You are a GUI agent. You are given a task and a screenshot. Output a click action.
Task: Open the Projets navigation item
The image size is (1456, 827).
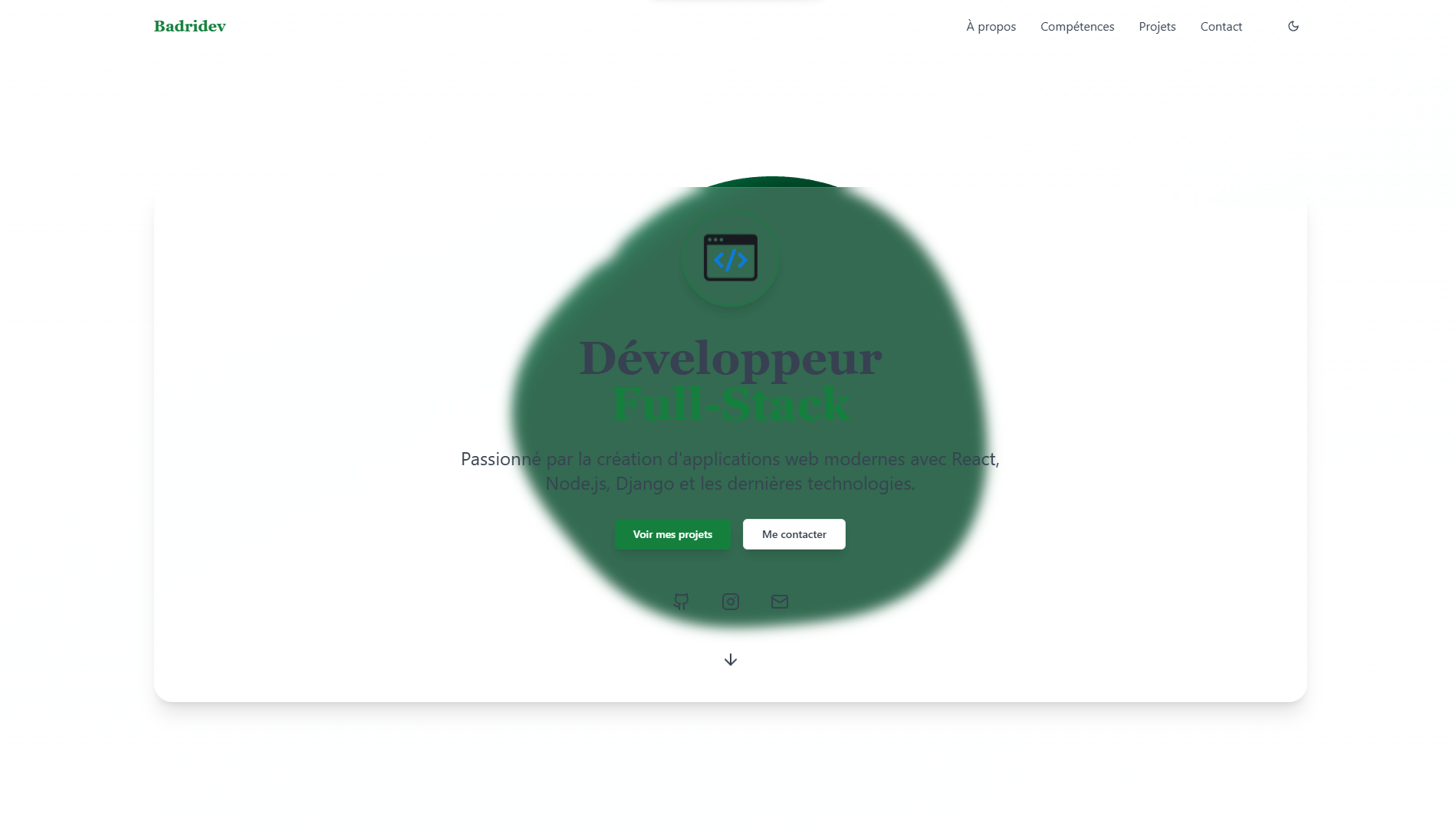point(1157,26)
